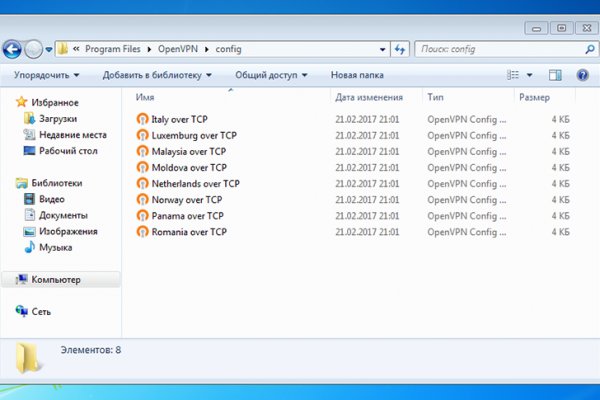The height and width of the screenshot is (400, 600).
Task: Select Компьютер in navigation pane
Action: click(x=56, y=280)
